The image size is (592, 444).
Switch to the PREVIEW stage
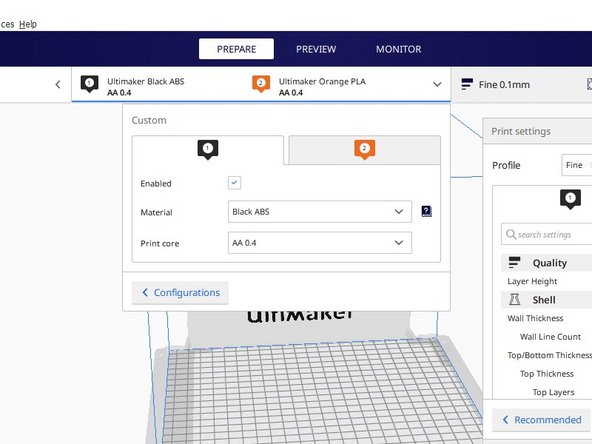(x=316, y=49)
